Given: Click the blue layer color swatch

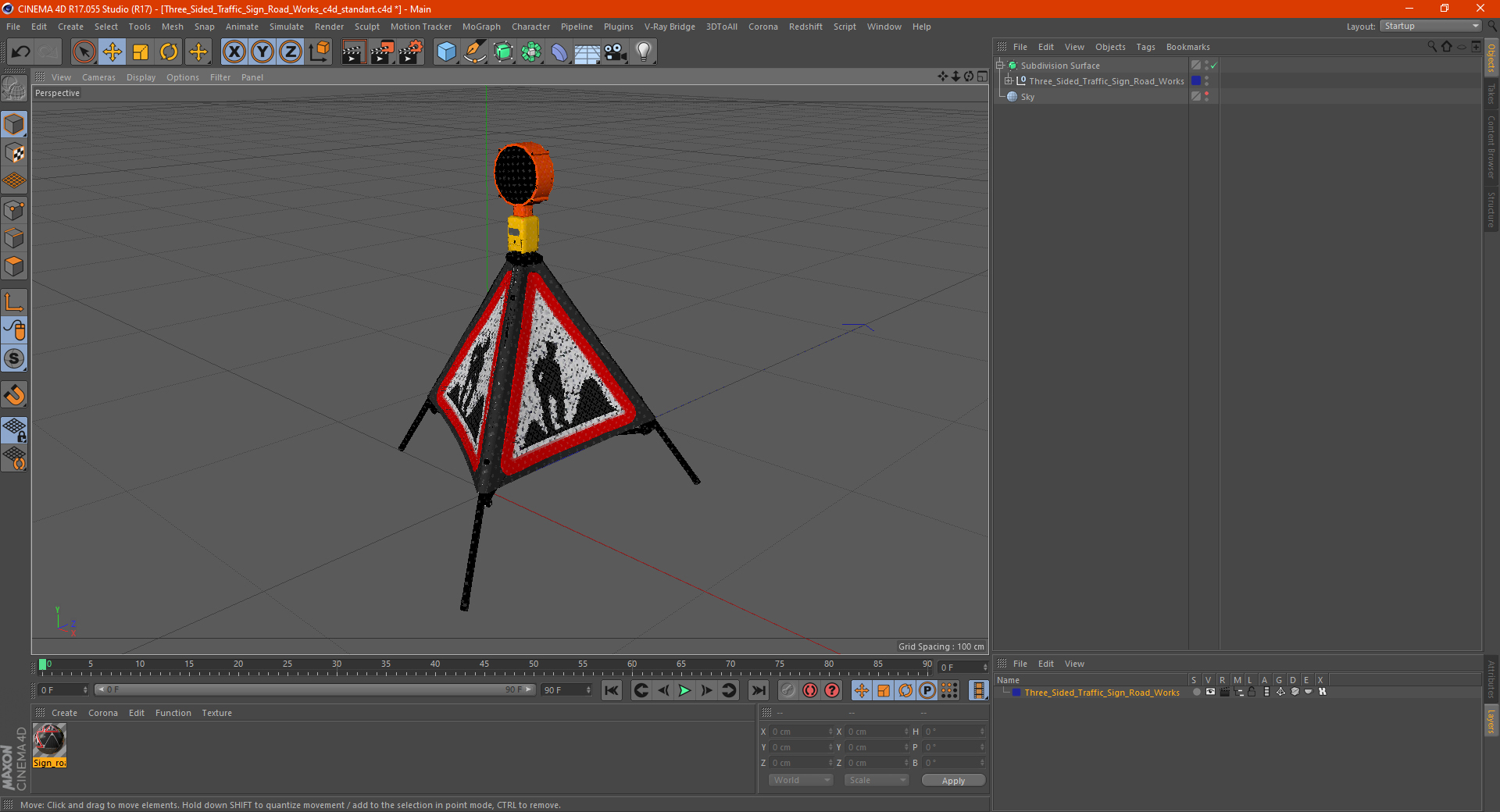Looking at the screenshot, I should point(1195,81).
